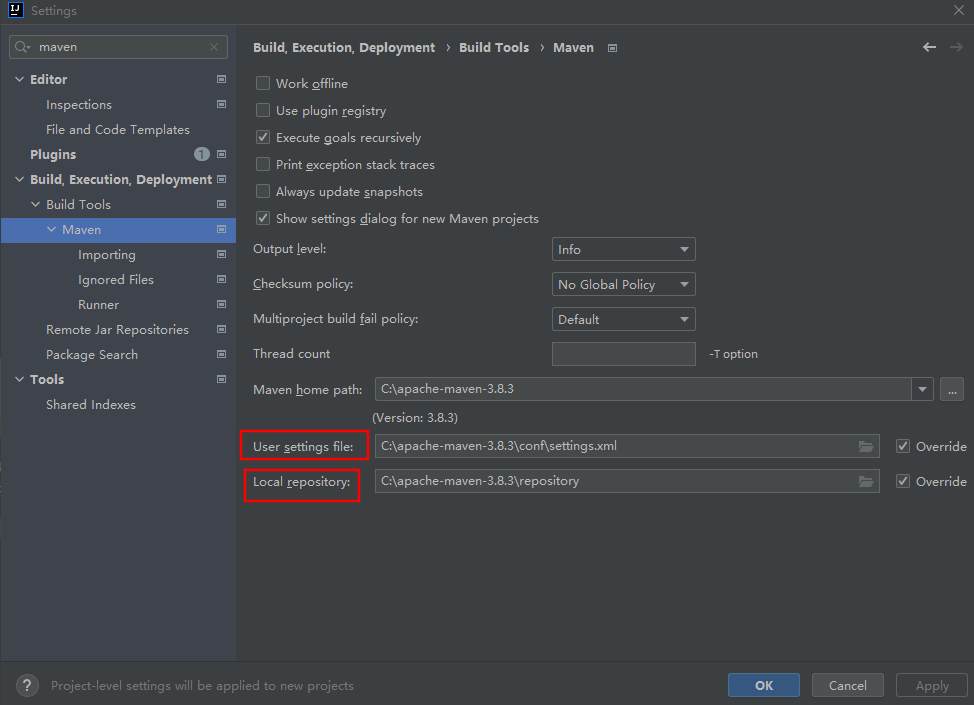
Task: Enable Always update snapshots checkbox
Action: (x=263, y=191)
